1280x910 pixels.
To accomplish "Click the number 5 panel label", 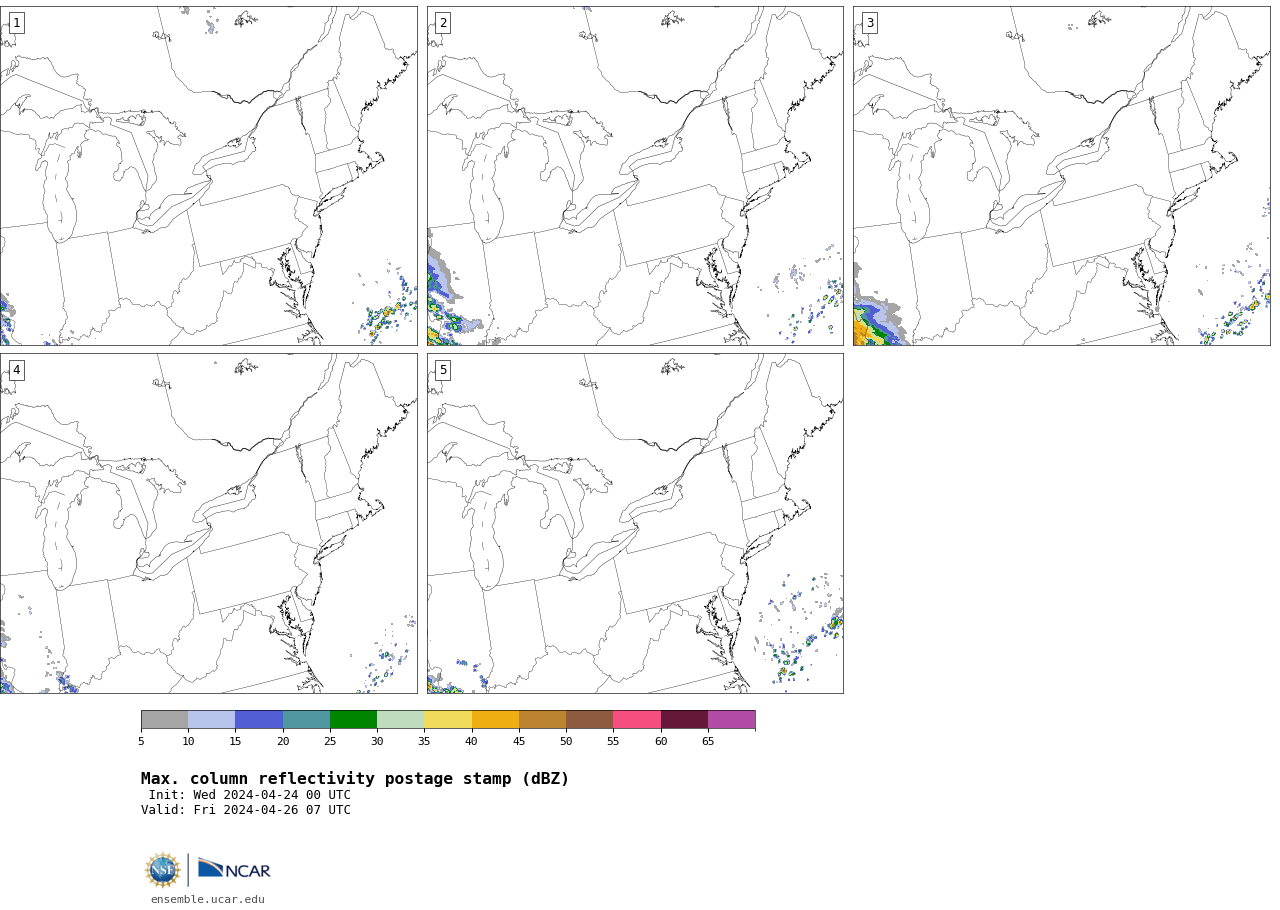I will point(443,370).
